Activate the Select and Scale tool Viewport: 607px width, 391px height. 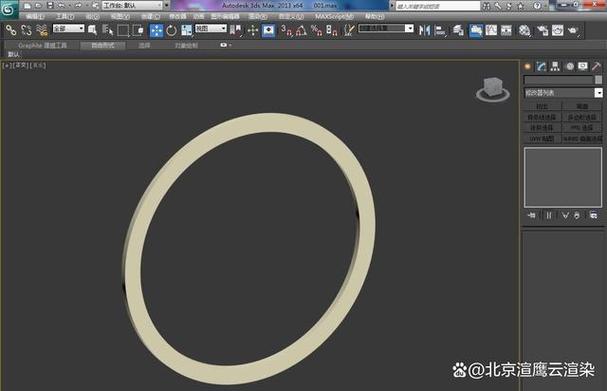[x=187, y=30]
